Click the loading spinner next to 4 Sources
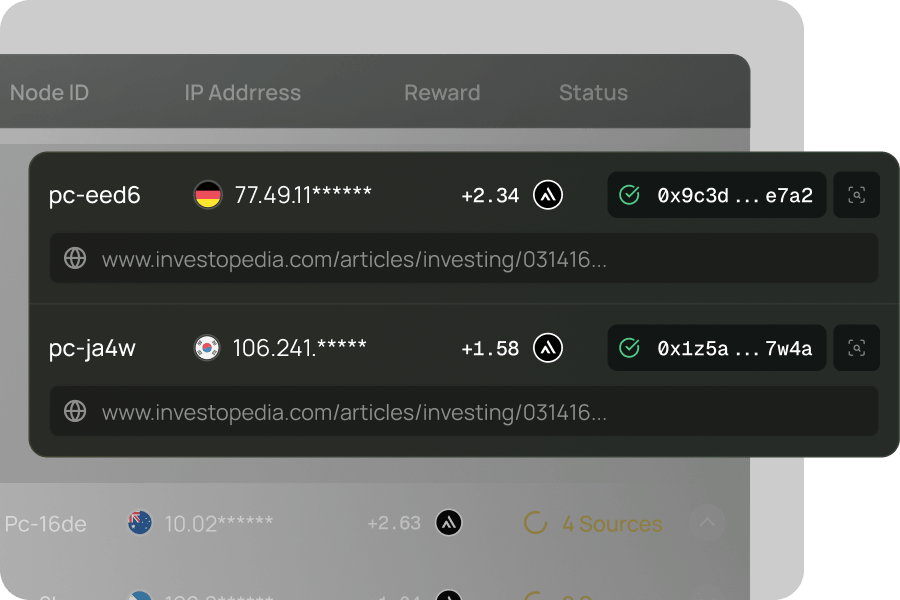The image size is (900, 600). coord(536,523)
